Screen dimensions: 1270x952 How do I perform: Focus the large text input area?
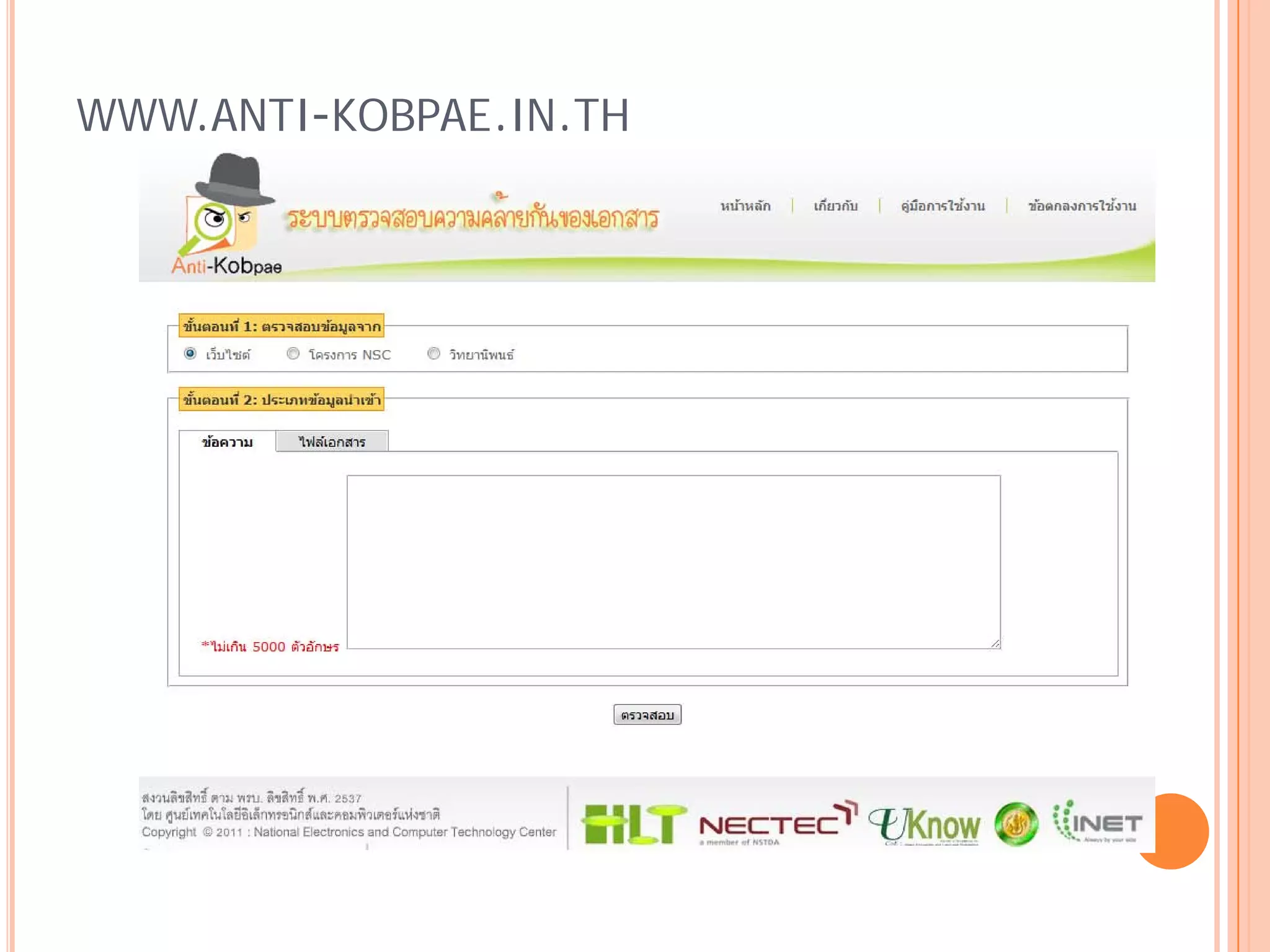coord(673,562)
